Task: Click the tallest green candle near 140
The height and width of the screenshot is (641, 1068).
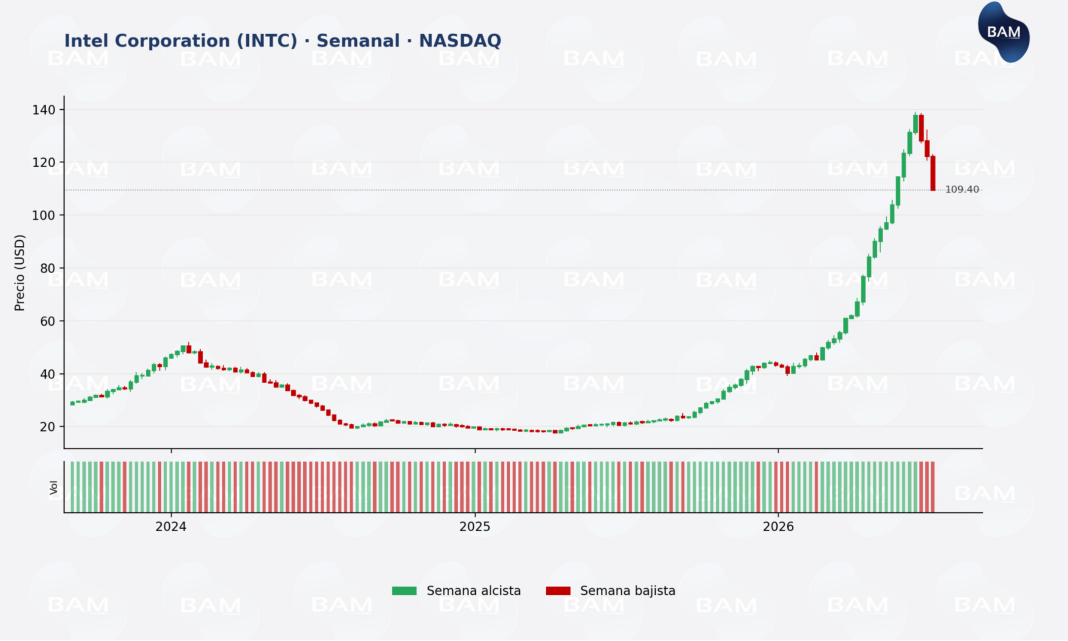Action: point(915,123)
